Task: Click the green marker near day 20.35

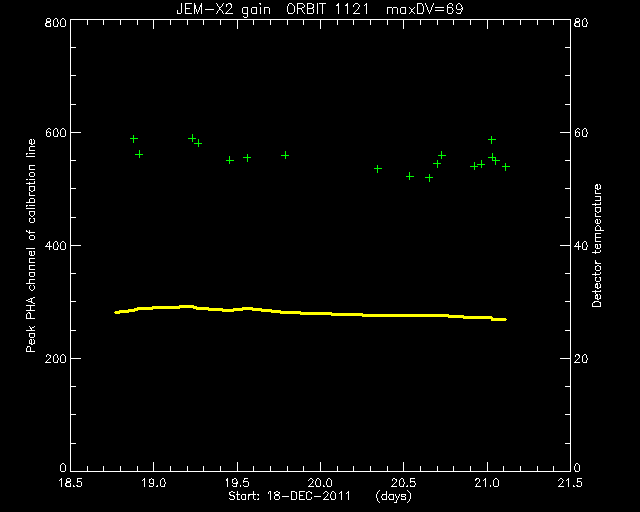Action: tap(378, 169)
